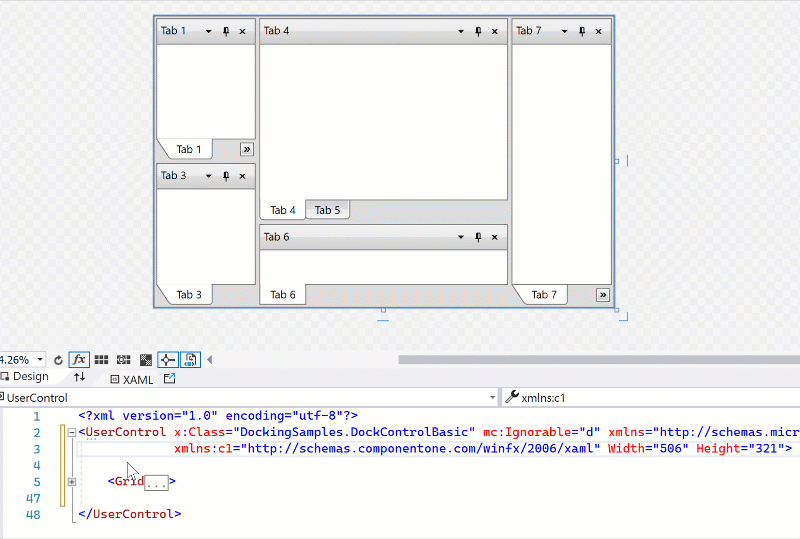Switch to Tab 5
The width and height of the screenshot is (800, 539).
tap(327, 210)
